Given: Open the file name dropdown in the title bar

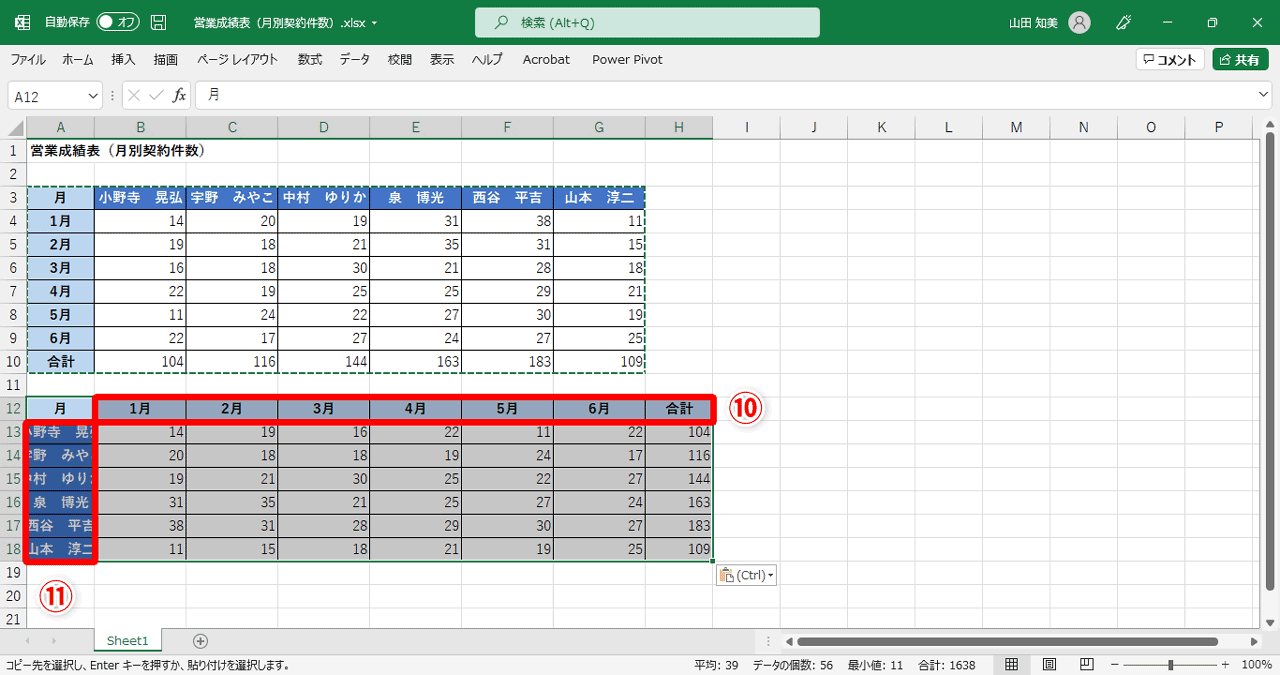Looking at the screenshot, I should (374, 22).
